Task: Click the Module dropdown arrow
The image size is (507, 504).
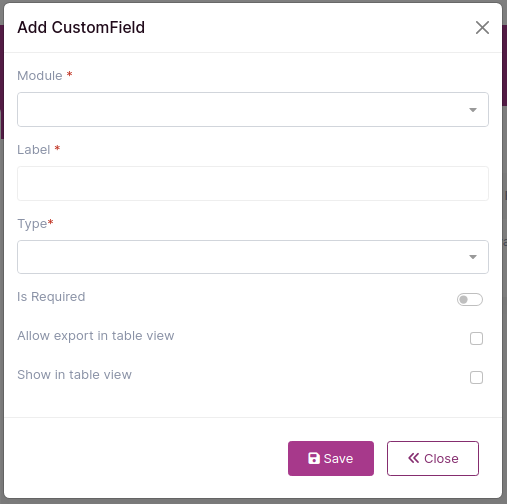Action: (x=472, y=110)
